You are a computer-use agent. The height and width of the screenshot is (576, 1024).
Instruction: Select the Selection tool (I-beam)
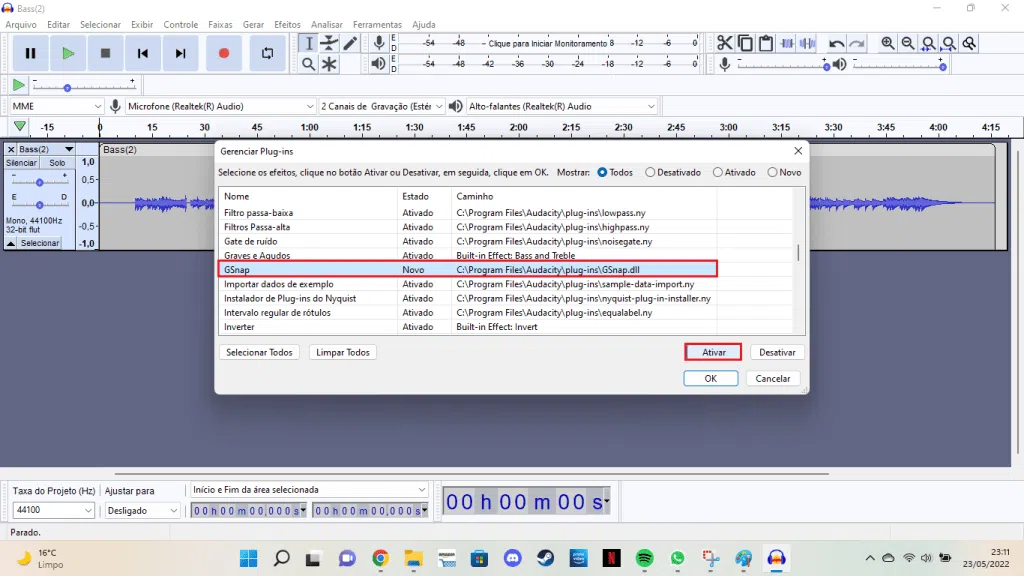(307, 43)
